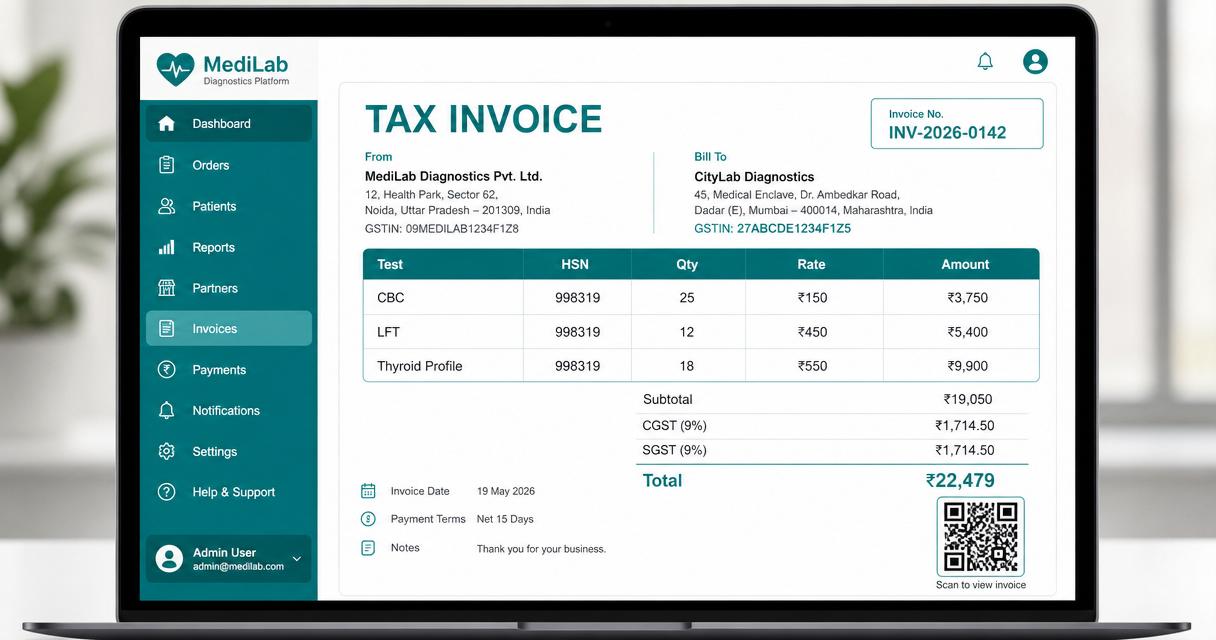Screen dimensions: 1216x640
Task: Open the Settings menu label
Action: click(x=214, y=452)
